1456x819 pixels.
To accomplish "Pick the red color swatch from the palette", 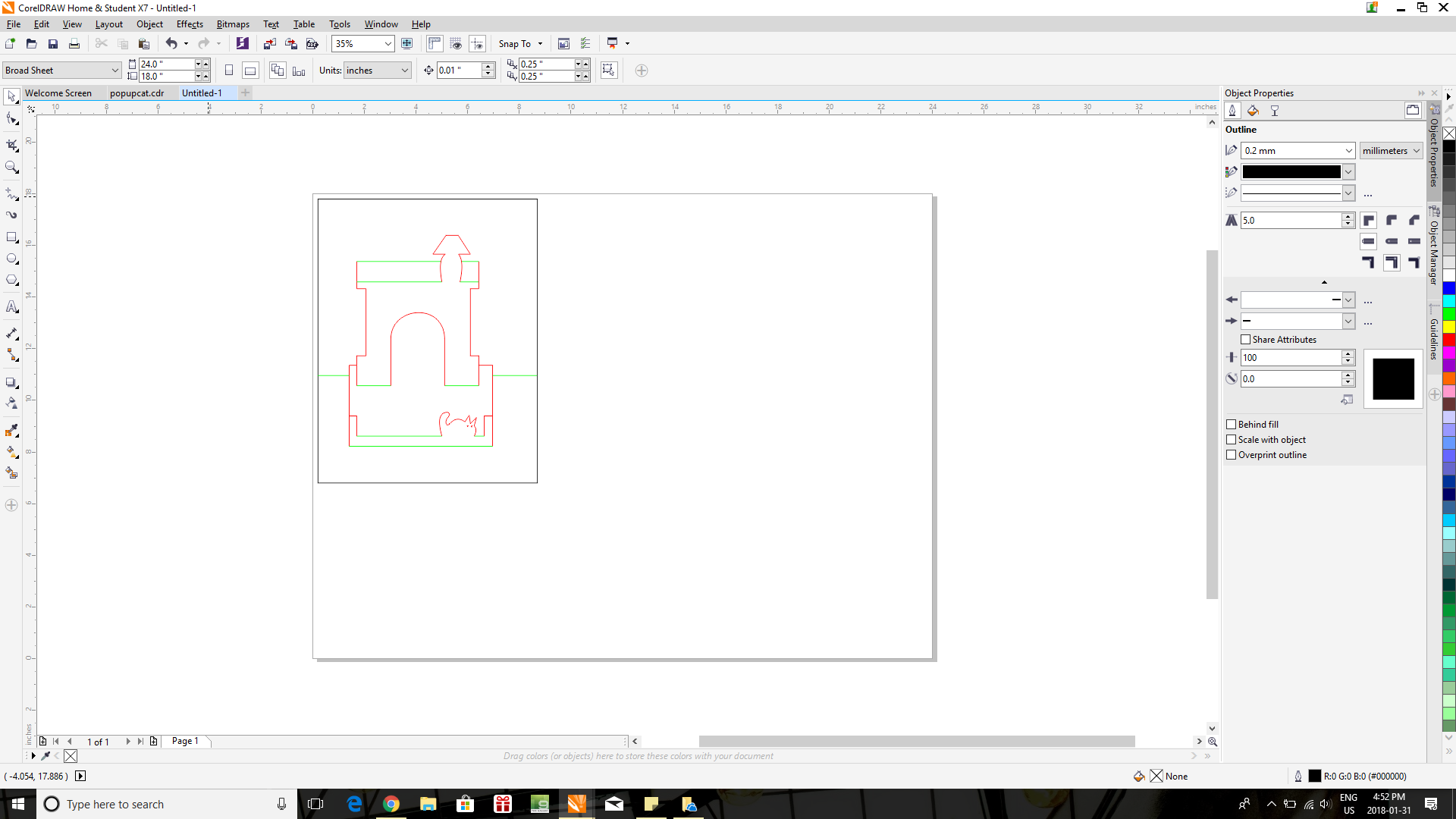I will coord(1450,338).
